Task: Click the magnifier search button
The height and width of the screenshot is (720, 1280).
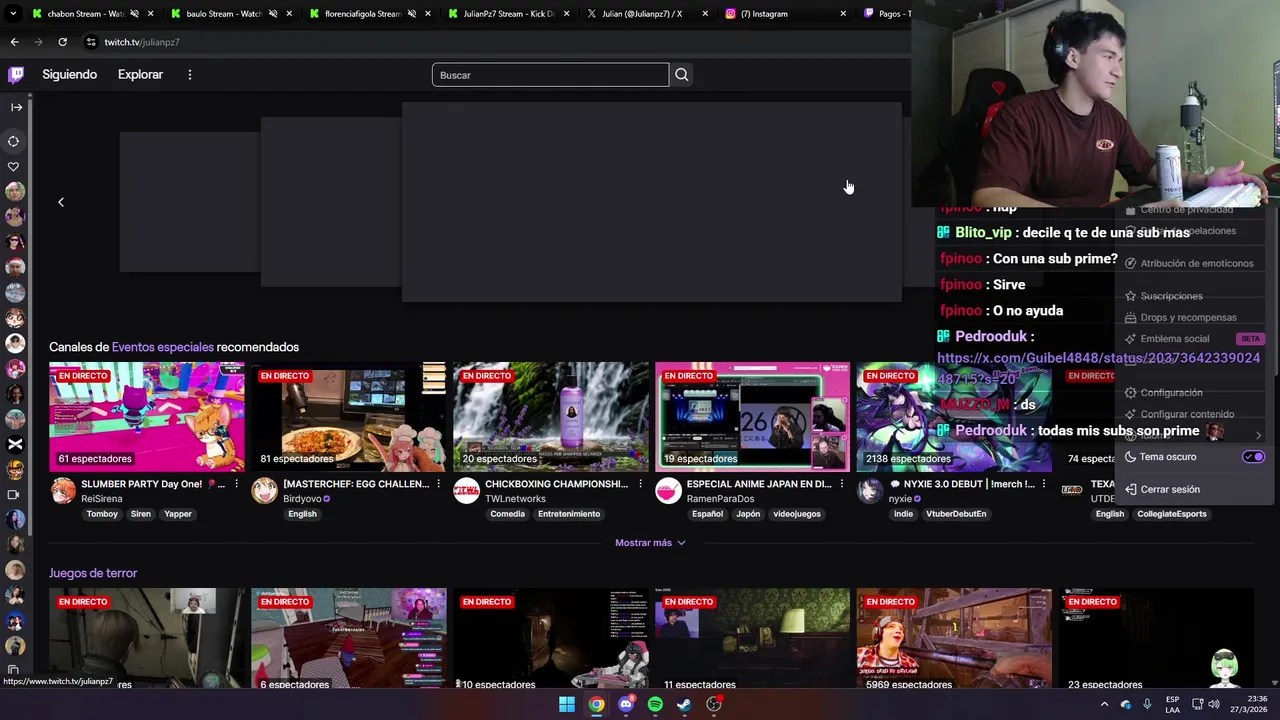Action: pyautogui.click(x=681, y=75)
